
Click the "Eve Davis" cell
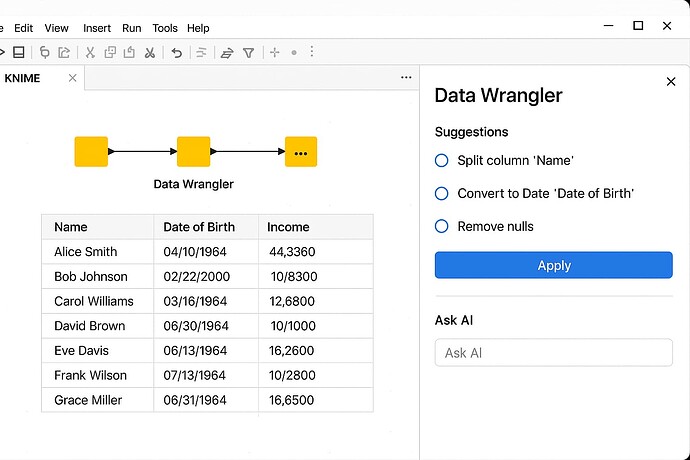pos(98,350)
